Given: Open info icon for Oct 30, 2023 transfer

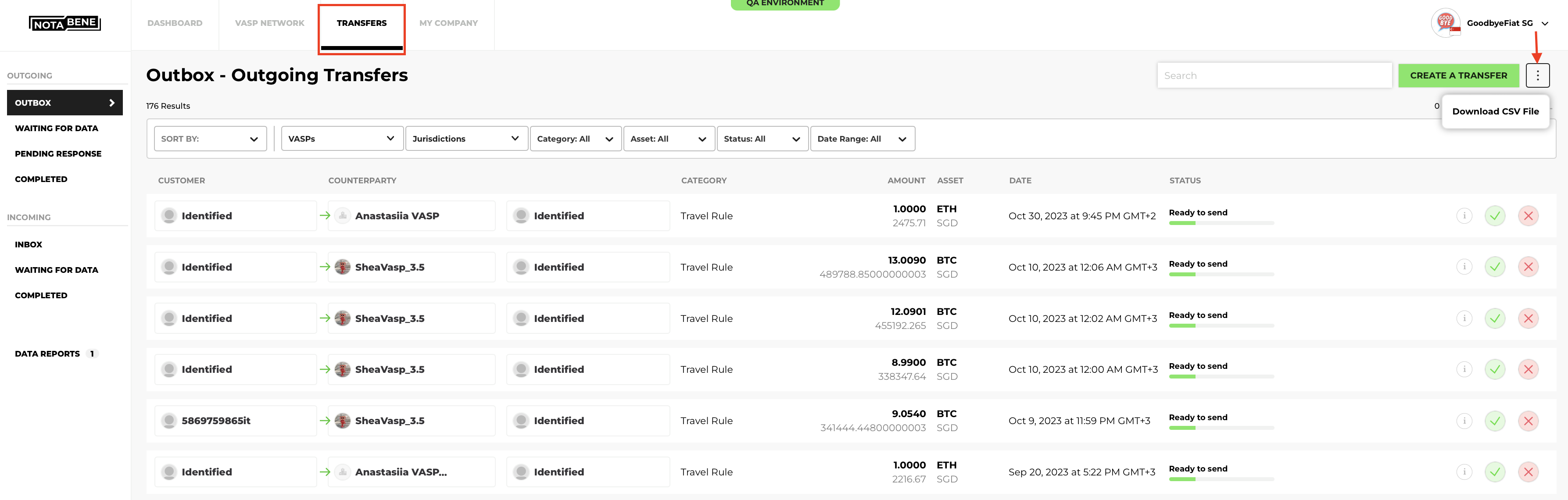Looking at the screenshot, I should 1464,215.
